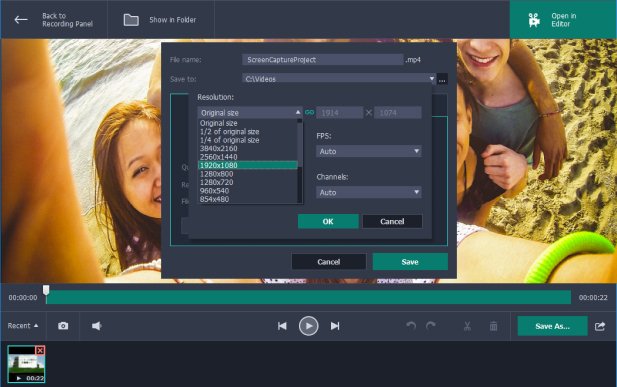This screenshot has width=617, height=387.
Task: Cut fragment with scissors icon
Action: pyautogui.click(x=467, y=326)
